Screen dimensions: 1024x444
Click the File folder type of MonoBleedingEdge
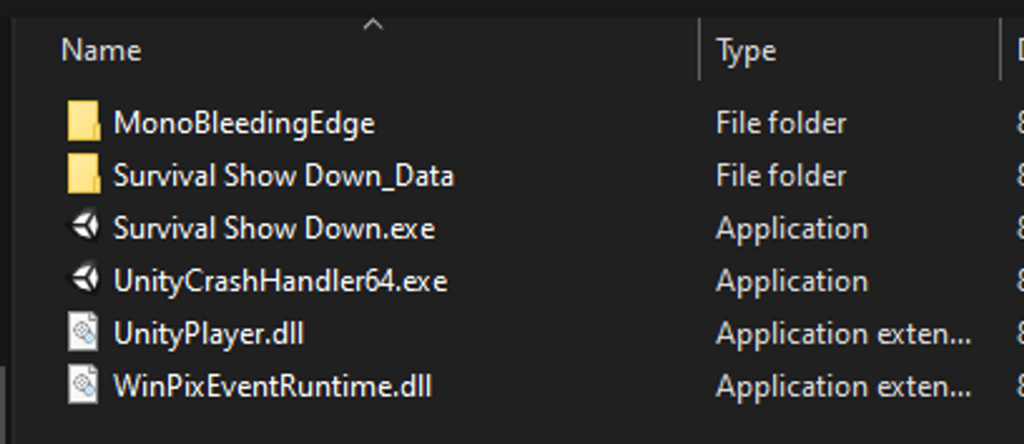tap(781, 123)
